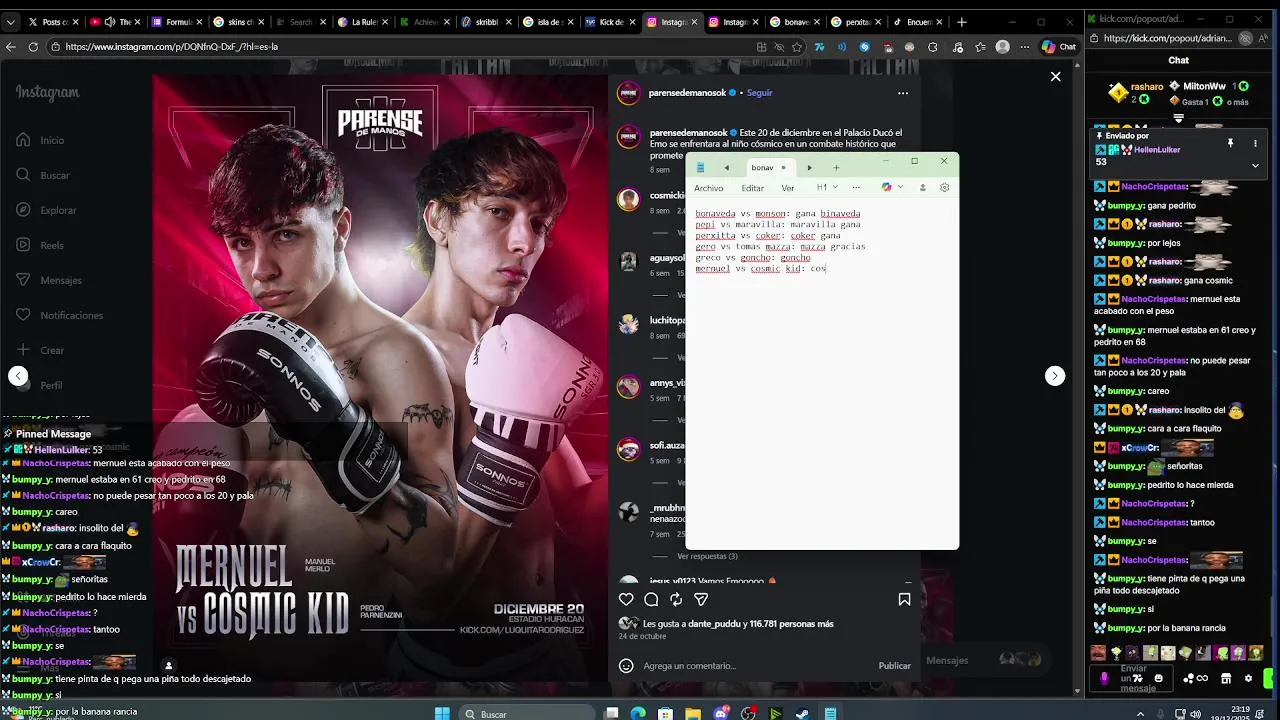Click the Copilot icon in Notepad
The image size is (1280, 720).
pyautogui.click(x=886, y=187)
